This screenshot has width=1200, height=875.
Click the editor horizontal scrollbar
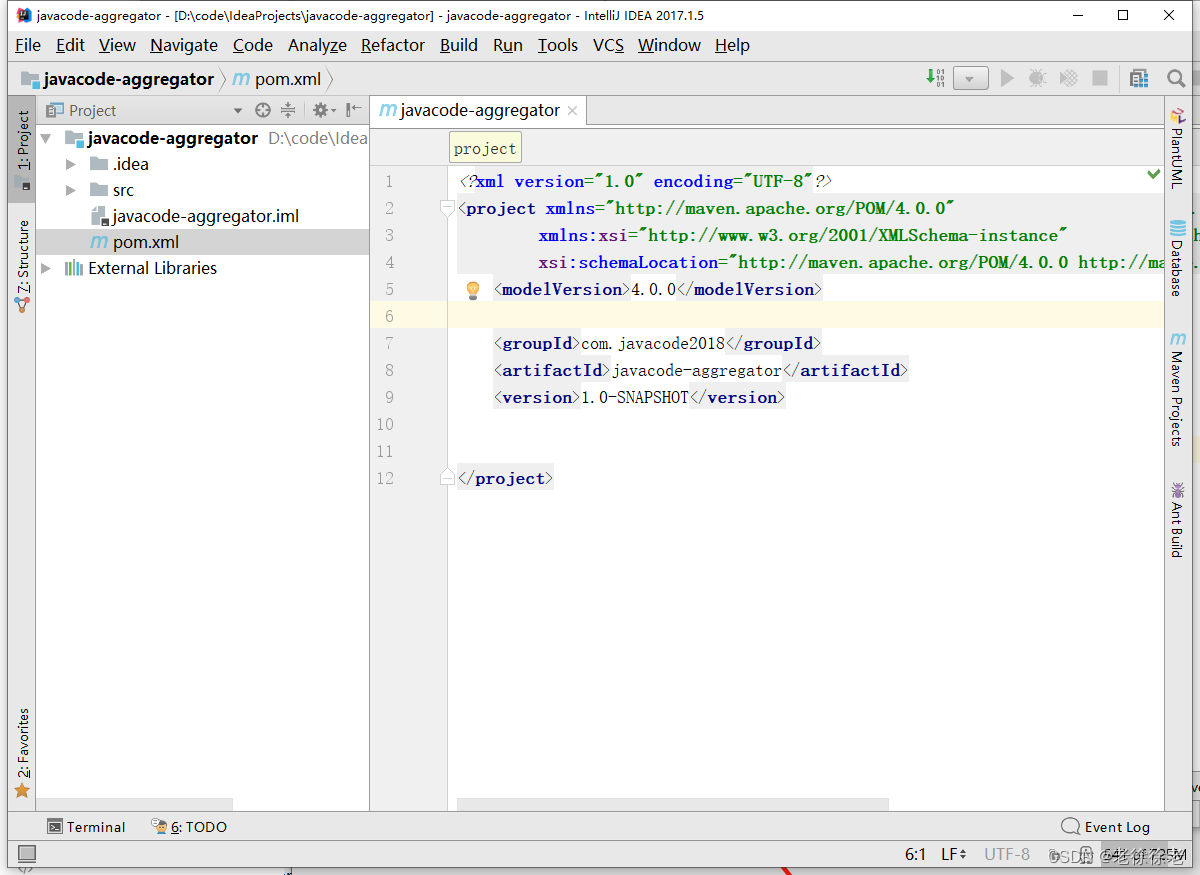point(672,804)
